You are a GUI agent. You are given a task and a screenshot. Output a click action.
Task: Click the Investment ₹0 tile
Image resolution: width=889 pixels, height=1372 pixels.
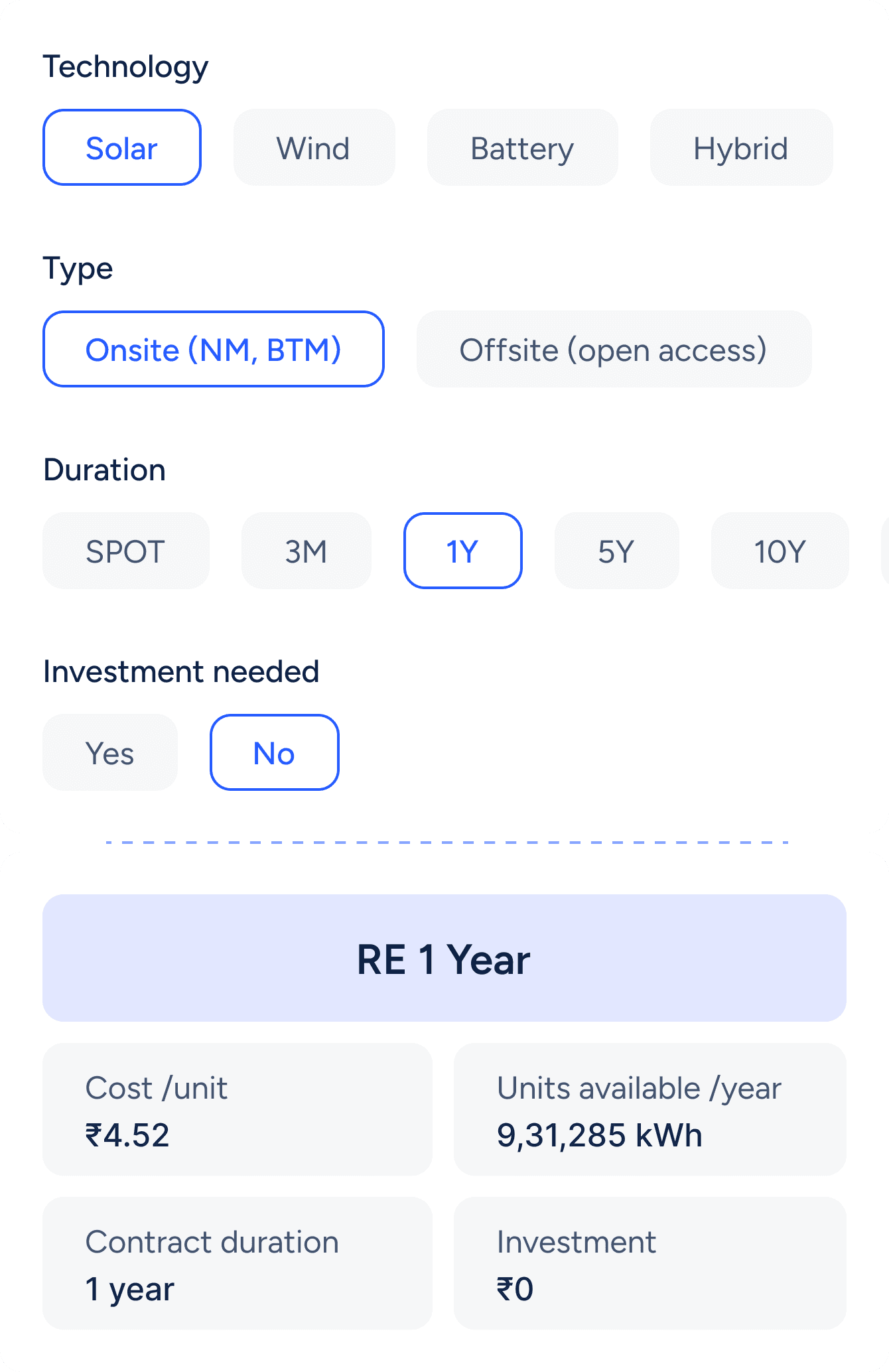(x=650, y=1263)
